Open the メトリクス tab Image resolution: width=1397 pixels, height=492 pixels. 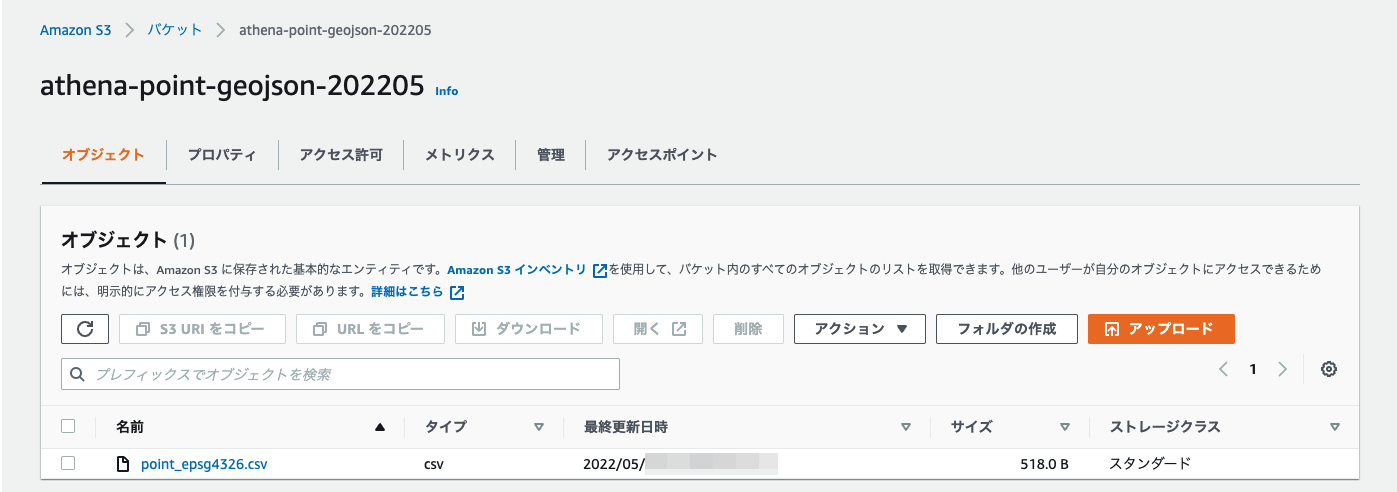point(459,155)
